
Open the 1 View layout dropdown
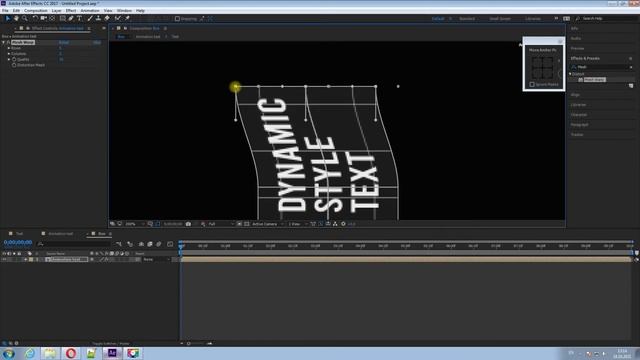[298, 224]
